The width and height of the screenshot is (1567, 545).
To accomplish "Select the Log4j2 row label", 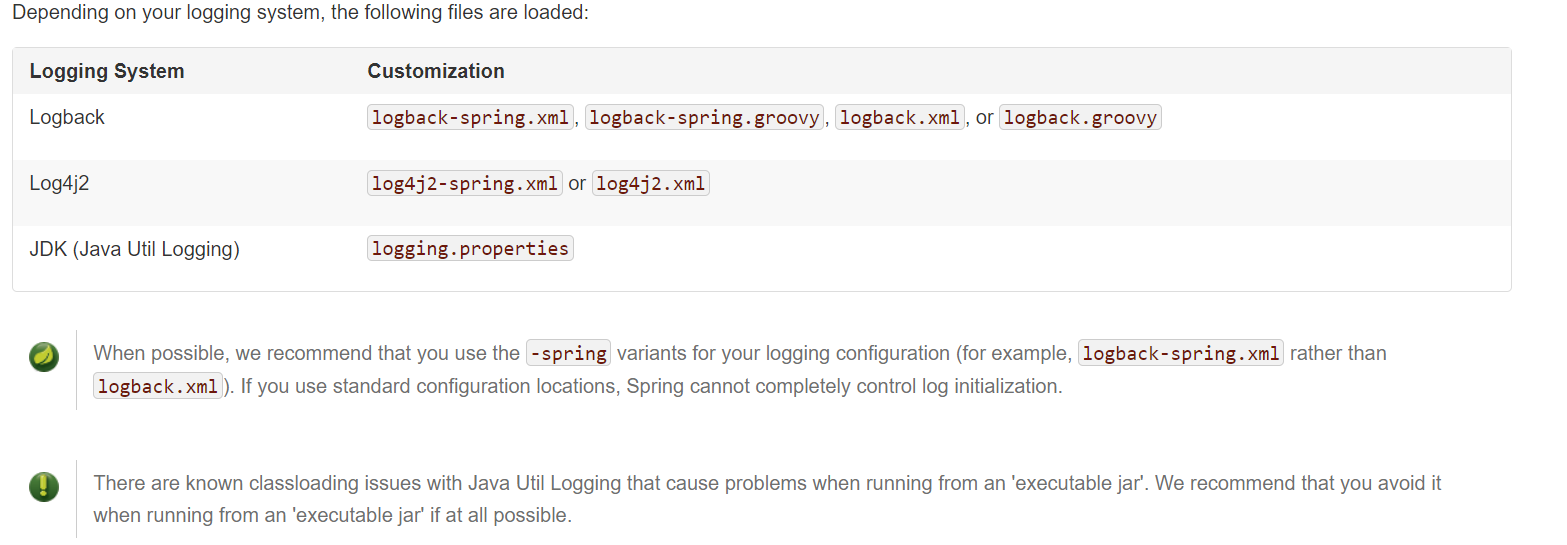I will 59,183.
